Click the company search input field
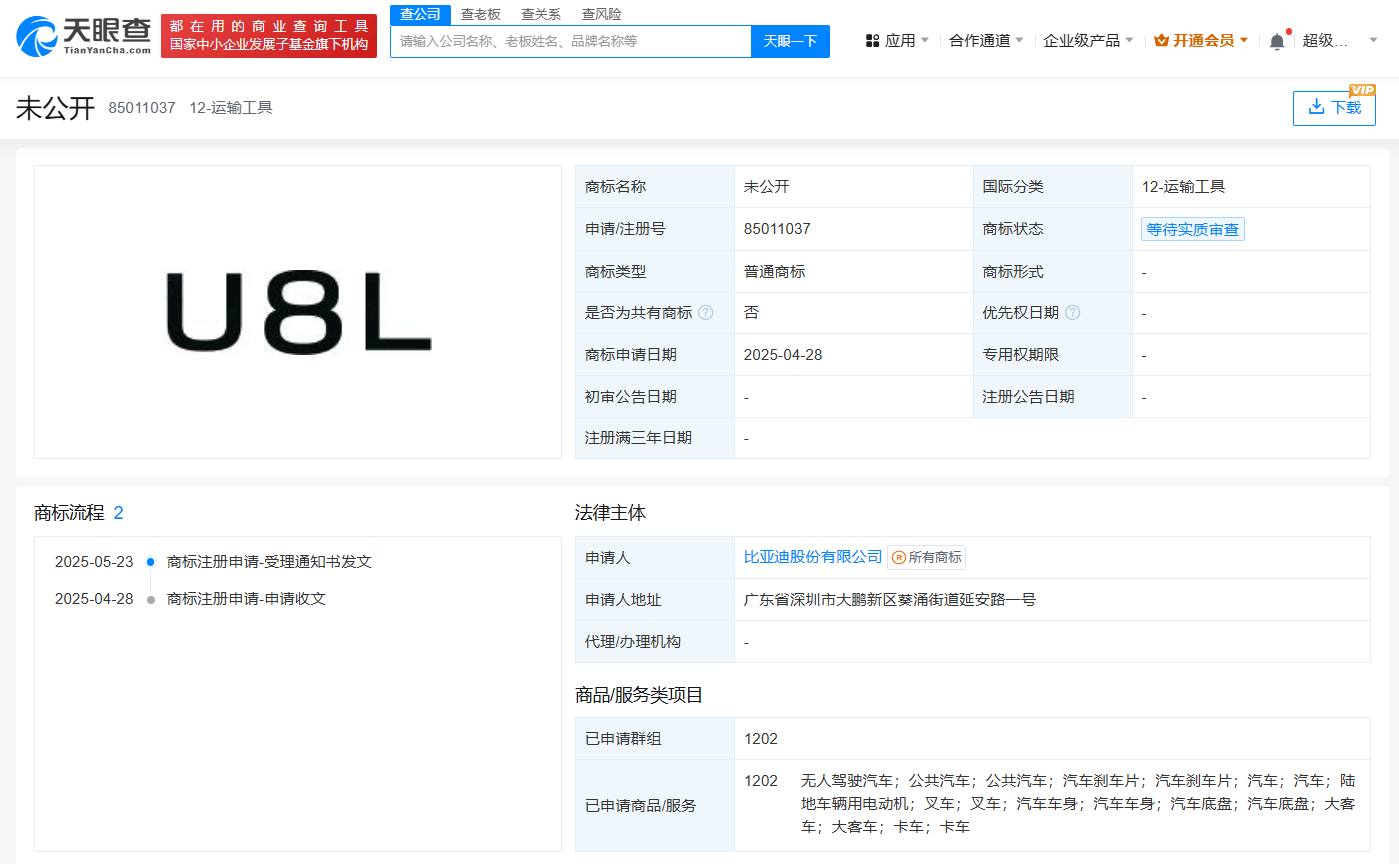The width and height of the screenshot is (1399, 864). 570,41
